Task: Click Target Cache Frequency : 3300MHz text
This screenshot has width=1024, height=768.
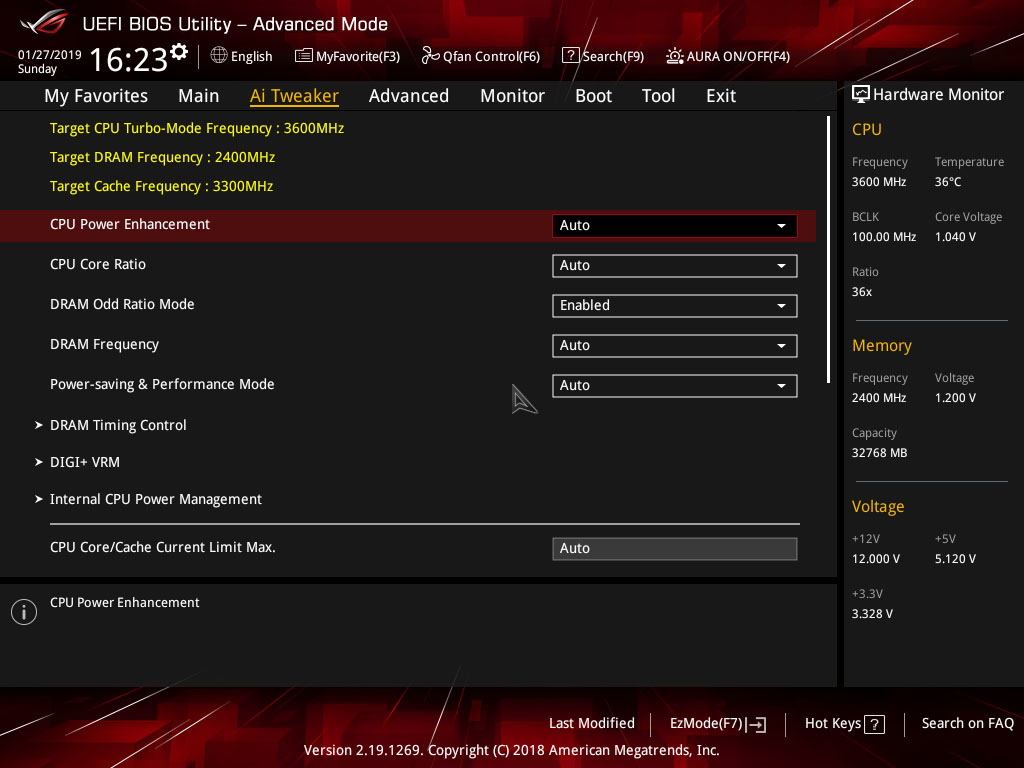Action: 161,186
